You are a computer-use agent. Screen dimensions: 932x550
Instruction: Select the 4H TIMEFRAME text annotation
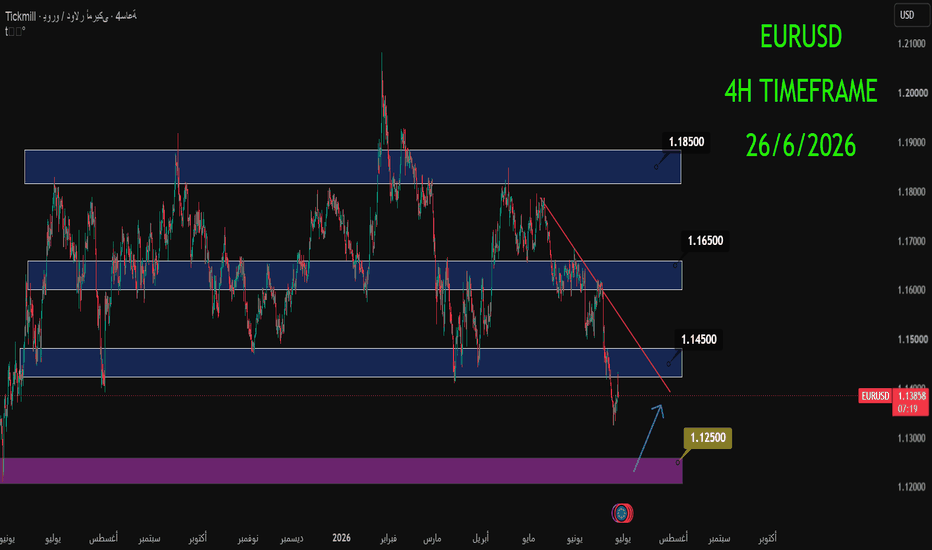(801, 91)
